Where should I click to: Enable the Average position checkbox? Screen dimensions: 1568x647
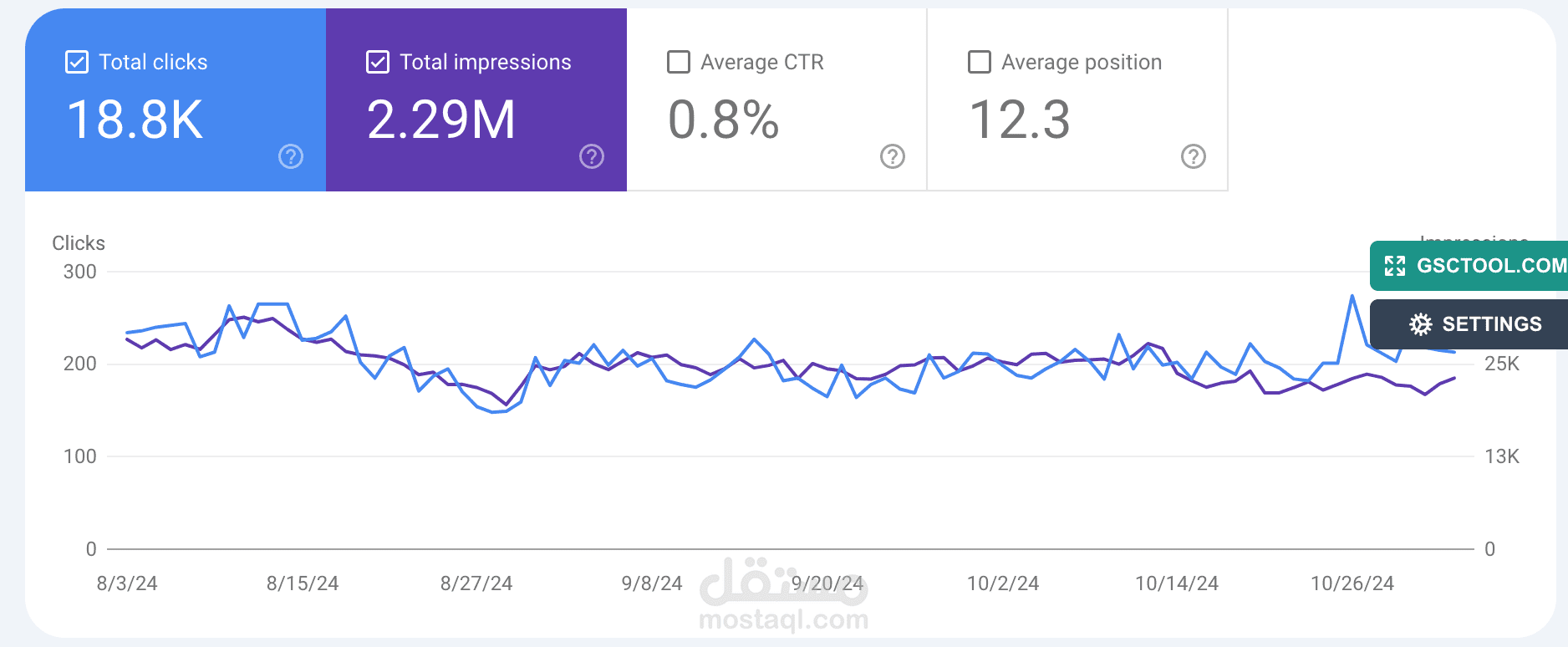pyautogui.click(x=980, y=62)
